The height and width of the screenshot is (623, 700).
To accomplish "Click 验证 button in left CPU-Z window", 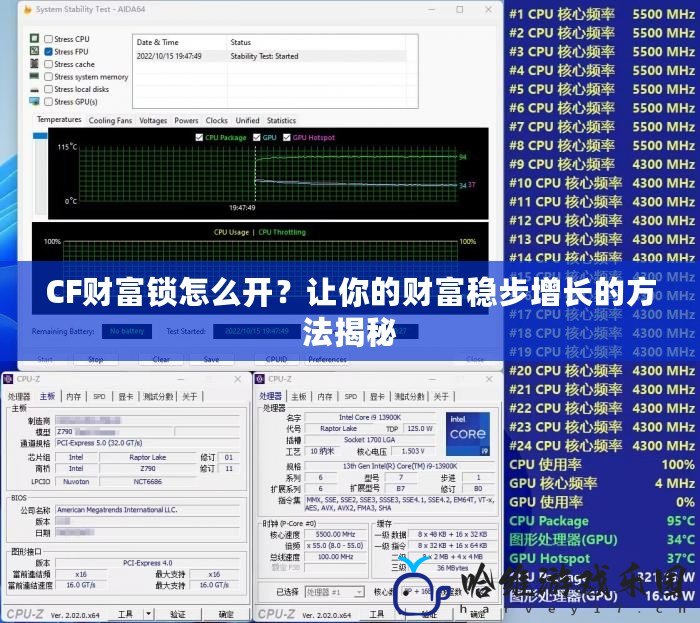I will coord(177,614).
